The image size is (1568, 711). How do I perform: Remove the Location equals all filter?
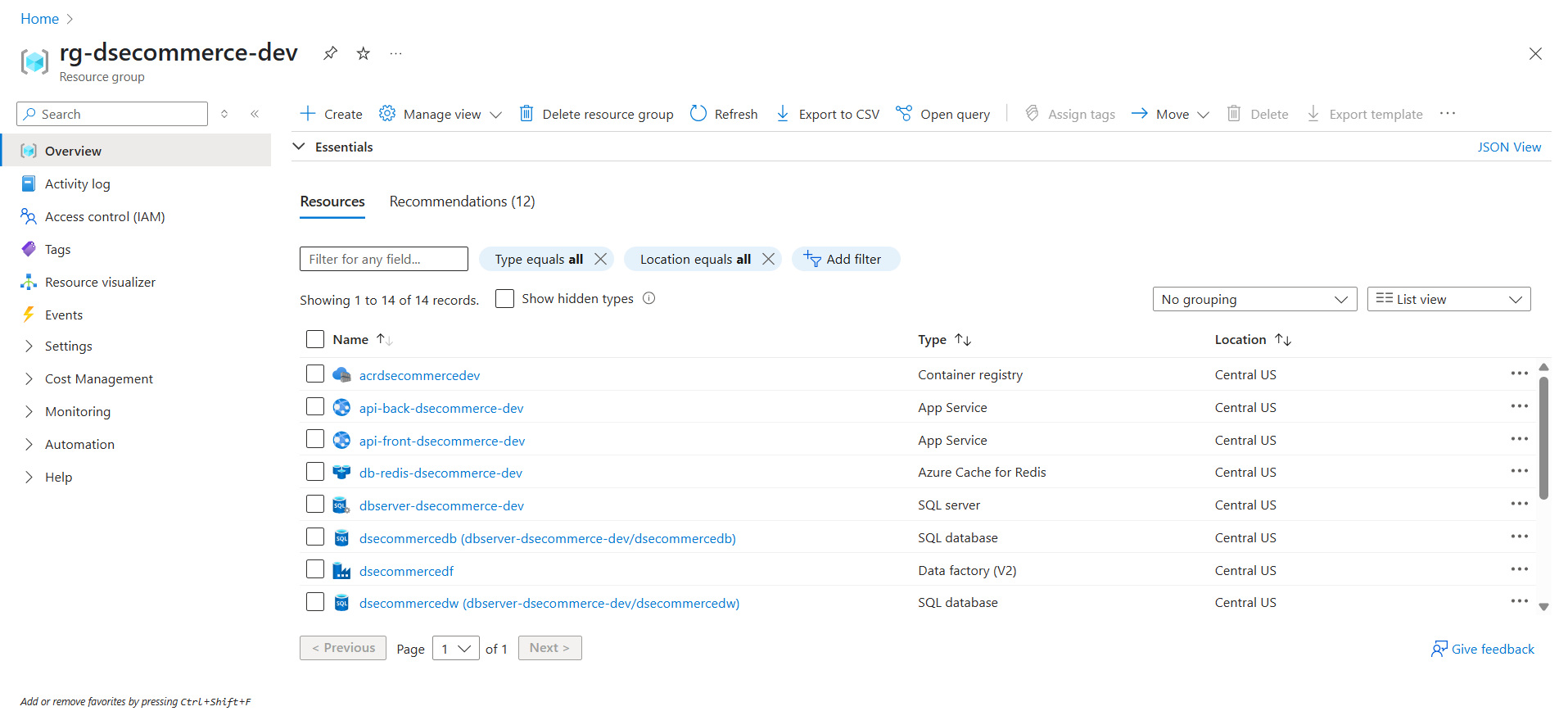[x=768, y=259]
